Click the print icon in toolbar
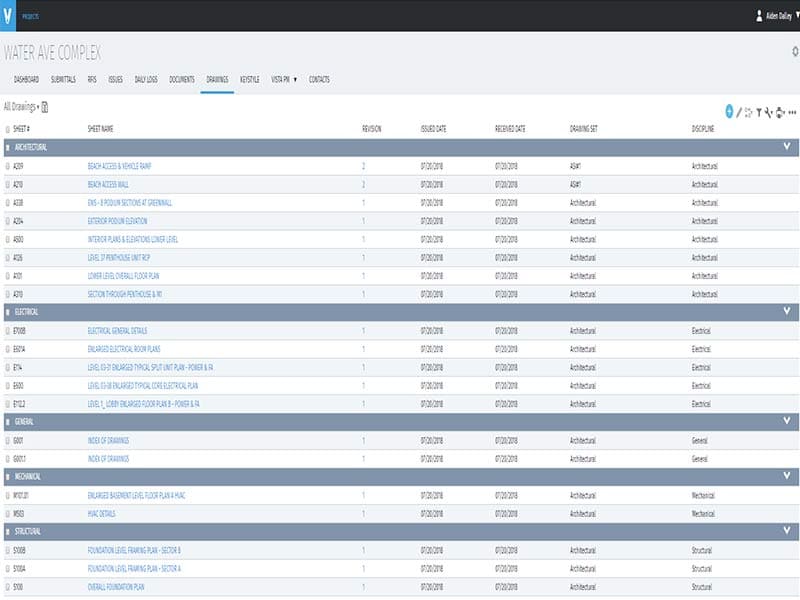Image resolution: width=800 pixels, height=600 pixels. coord(780,111)
